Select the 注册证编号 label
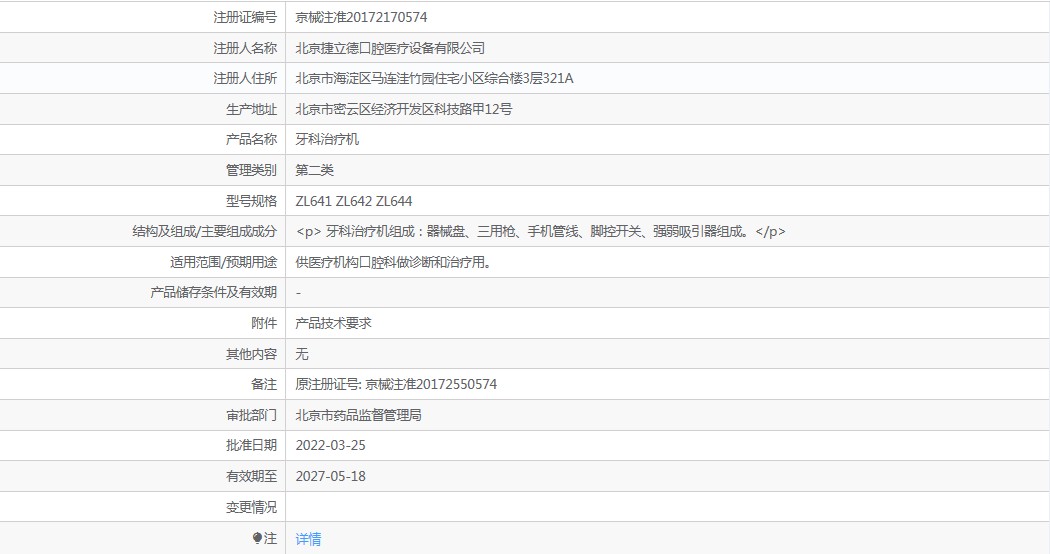 [x=245, y=17]
